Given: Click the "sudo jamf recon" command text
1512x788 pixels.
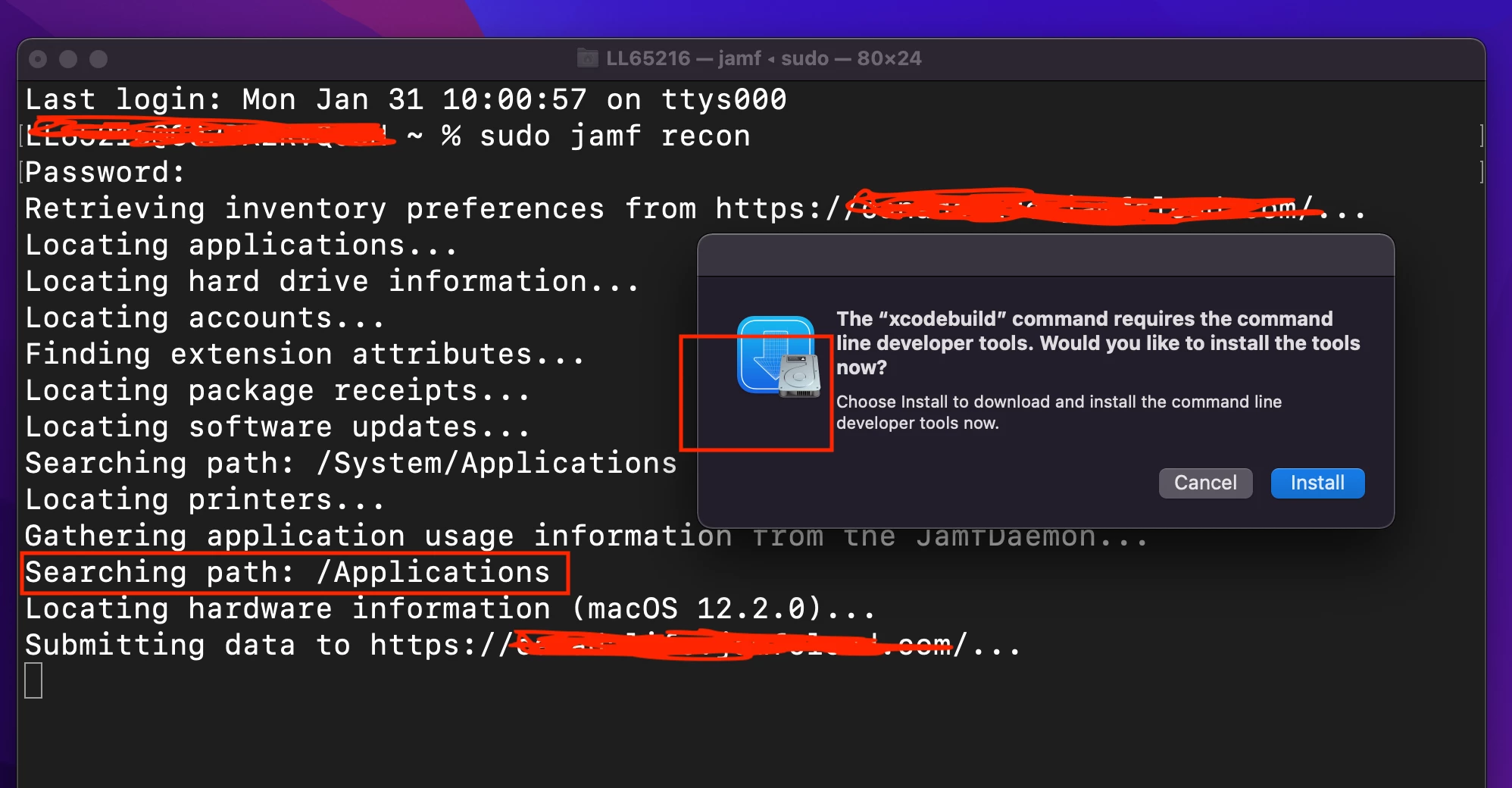Looking at the screenshot, I should click(614, 136).
